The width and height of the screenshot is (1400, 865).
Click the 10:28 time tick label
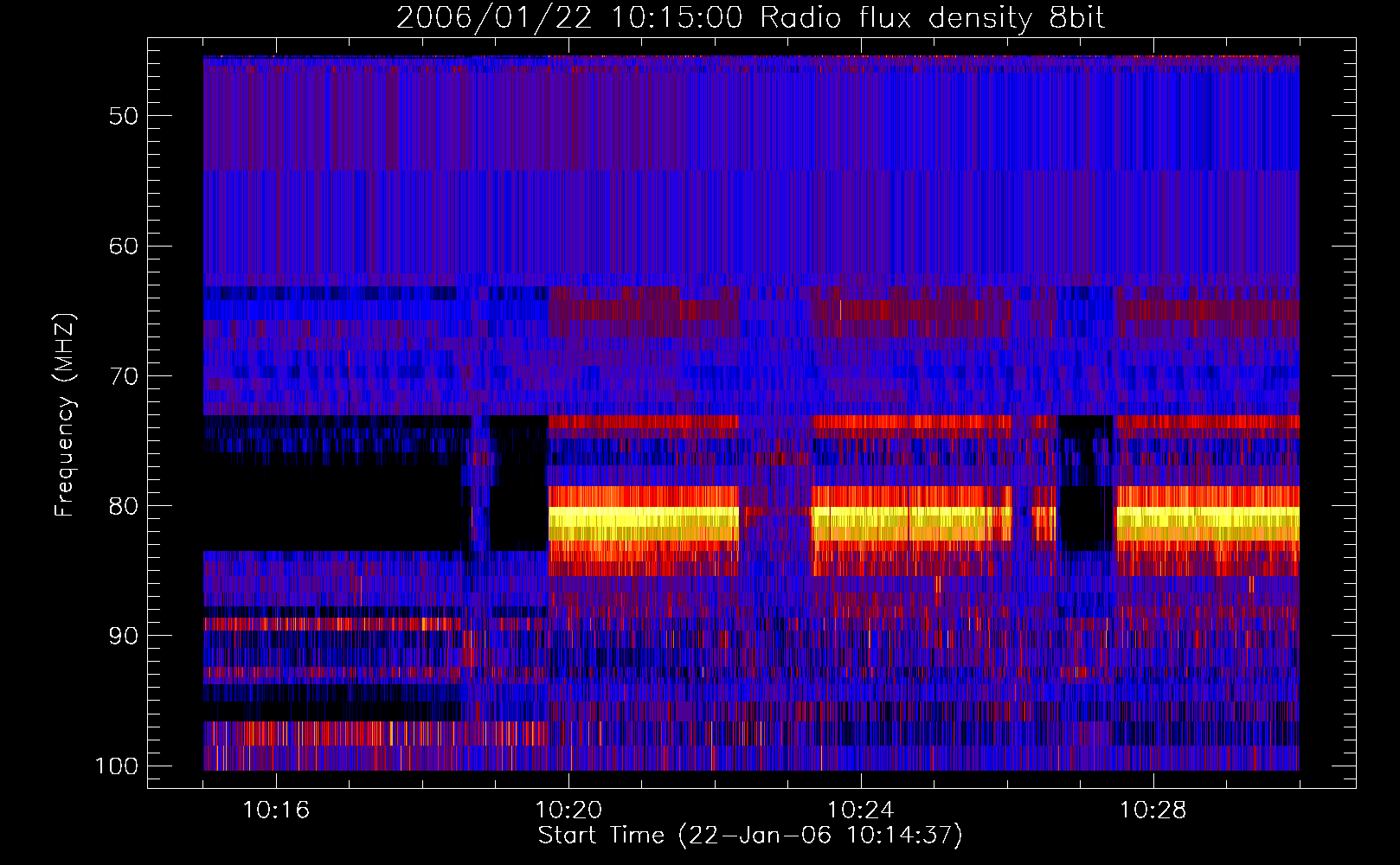point(1153,811)
